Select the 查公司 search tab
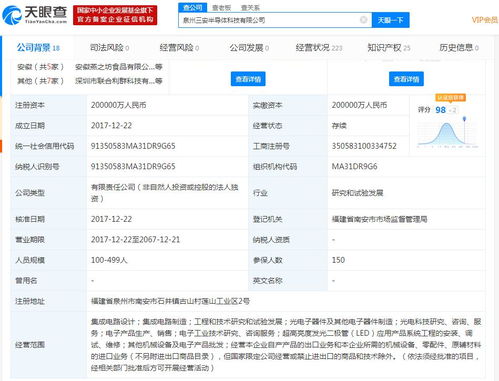This screenshot has height=381, width=499. [193, 7]
